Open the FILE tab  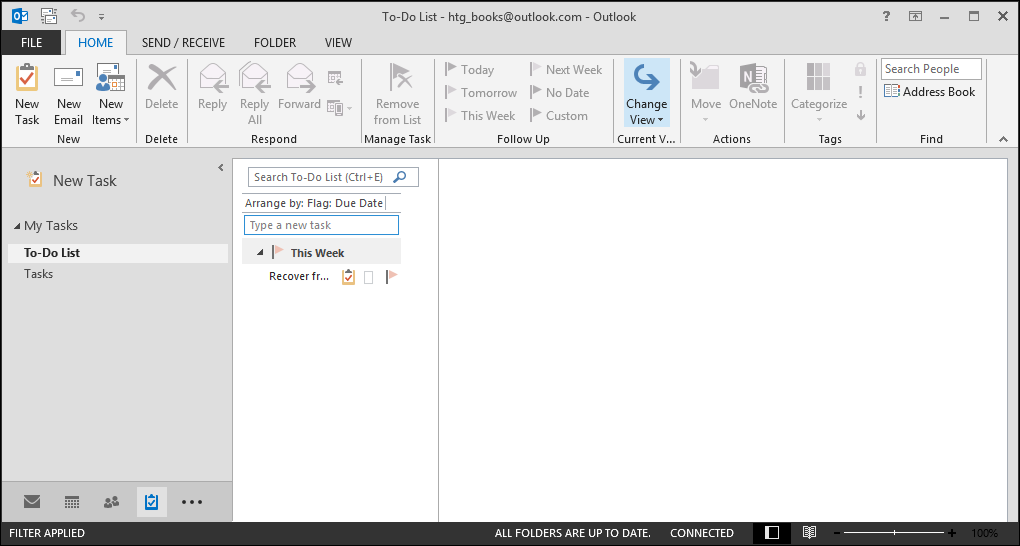tap(31, 43)
